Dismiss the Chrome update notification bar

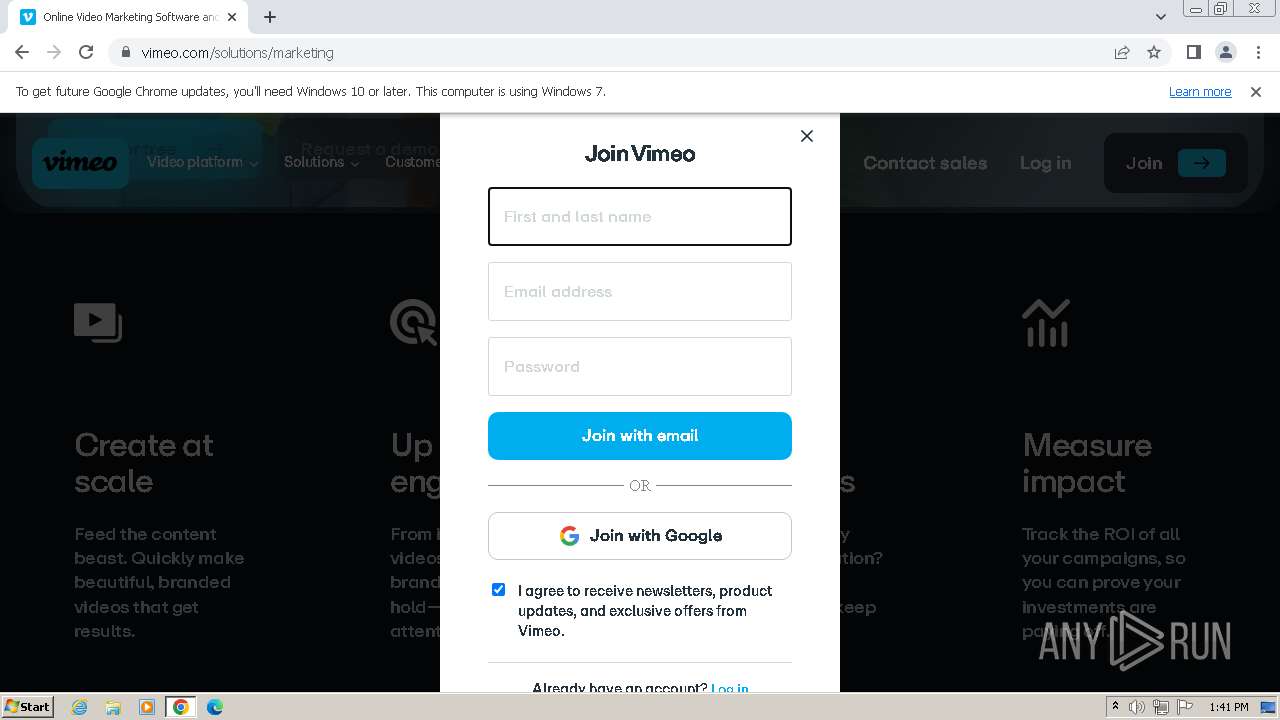[1256, 92]
